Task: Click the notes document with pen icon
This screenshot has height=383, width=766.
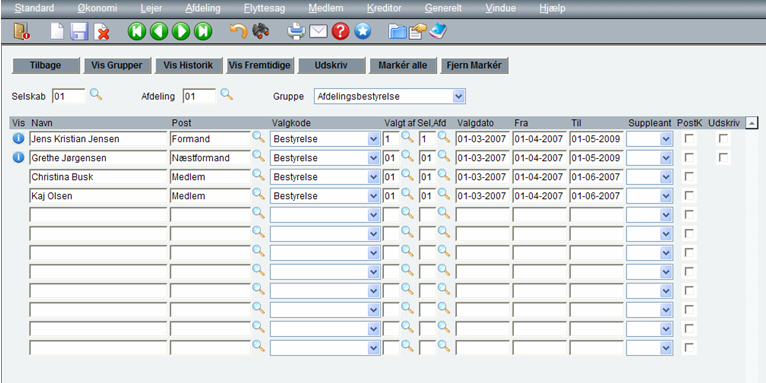Action: click(418, 32)
